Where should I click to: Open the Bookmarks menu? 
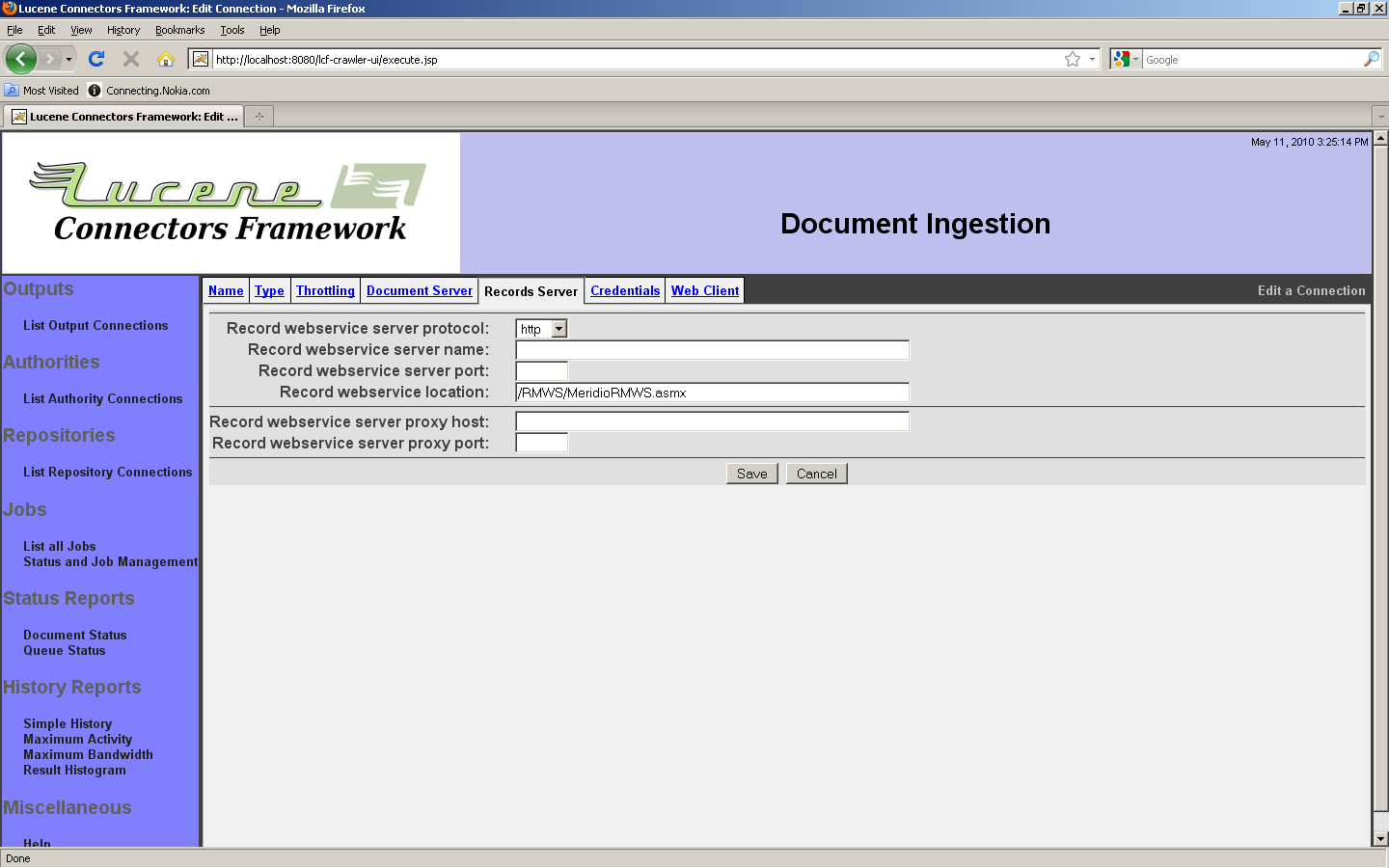click(x=179, y=30)
